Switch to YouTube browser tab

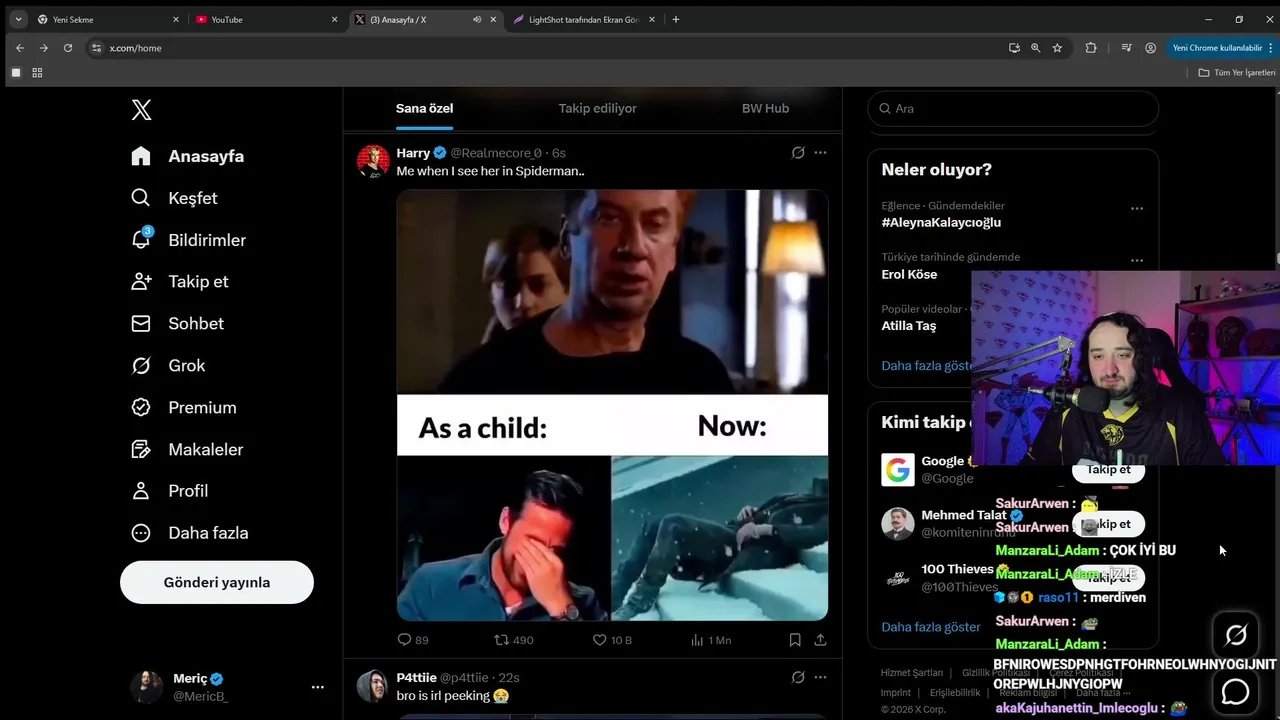coord(264,19)
